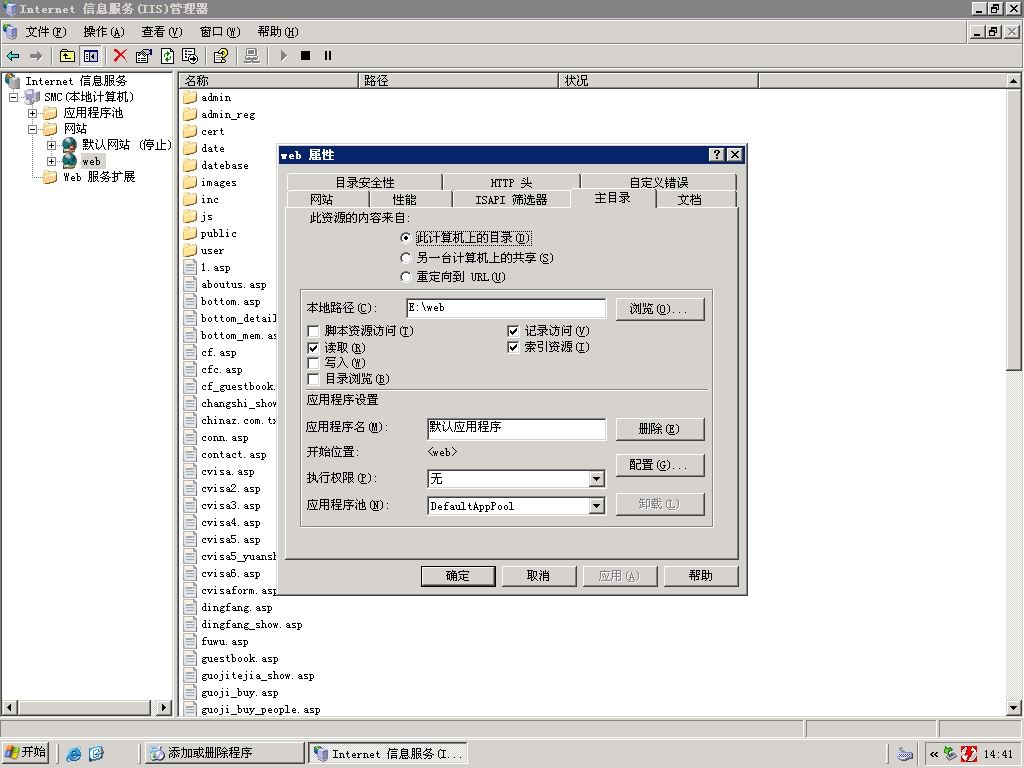Enable 脚本资源访问 checkbox

click(313, 331)
